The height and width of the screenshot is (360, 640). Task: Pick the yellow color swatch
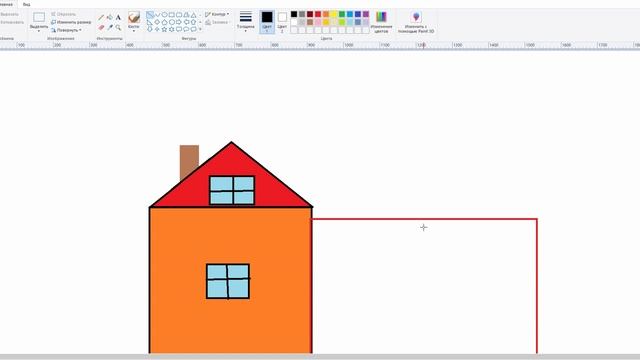click(x=334, y=14)
